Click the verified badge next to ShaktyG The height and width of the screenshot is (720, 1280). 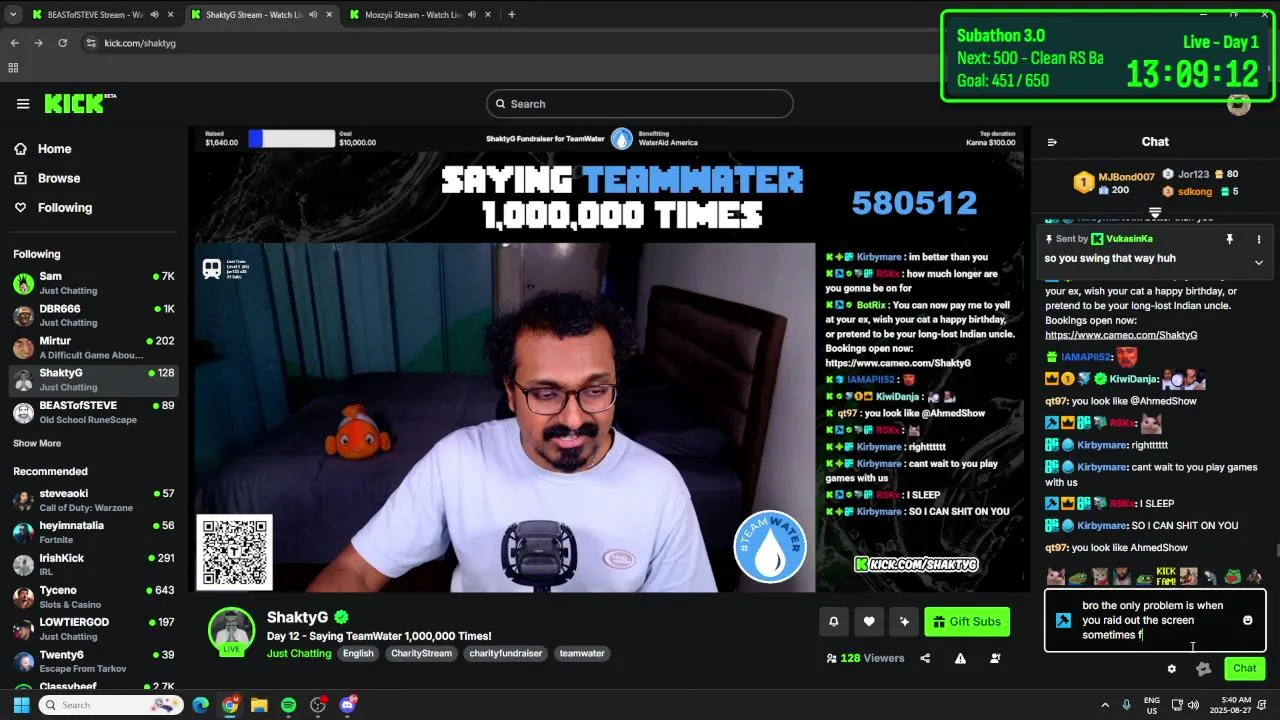[x=341, y=617]
